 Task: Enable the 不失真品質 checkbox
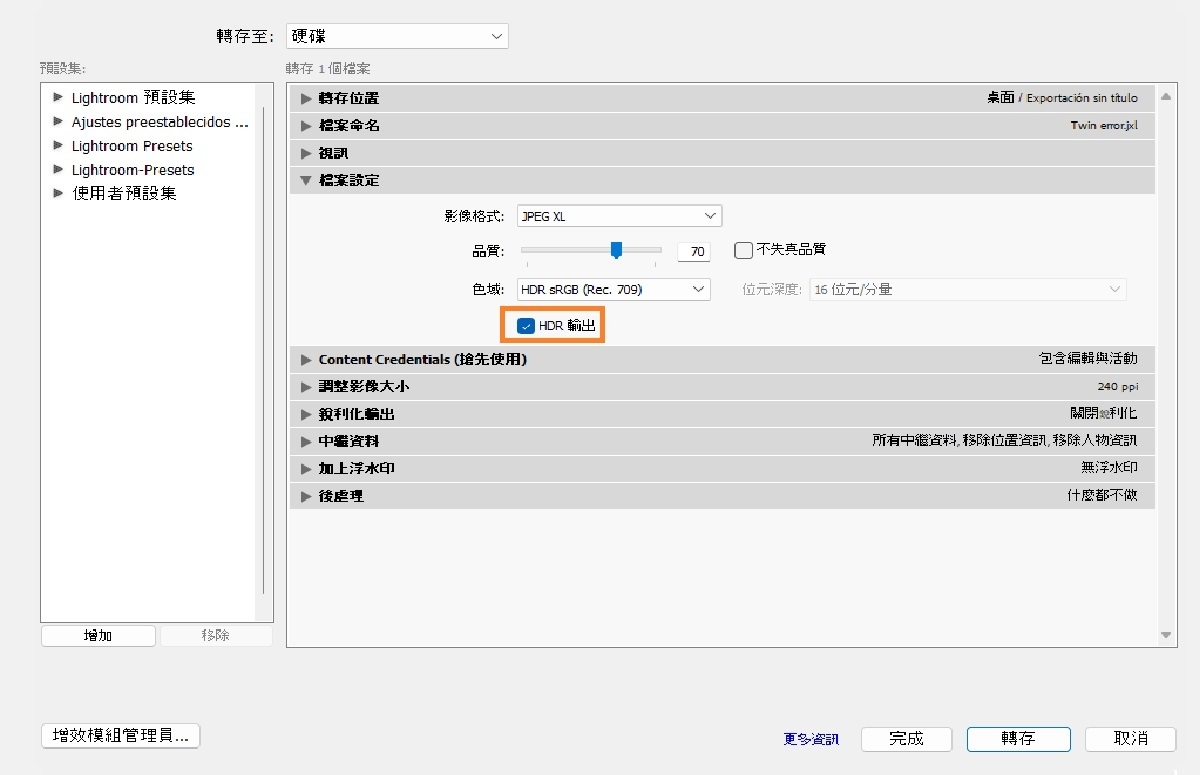coord(743,250)
